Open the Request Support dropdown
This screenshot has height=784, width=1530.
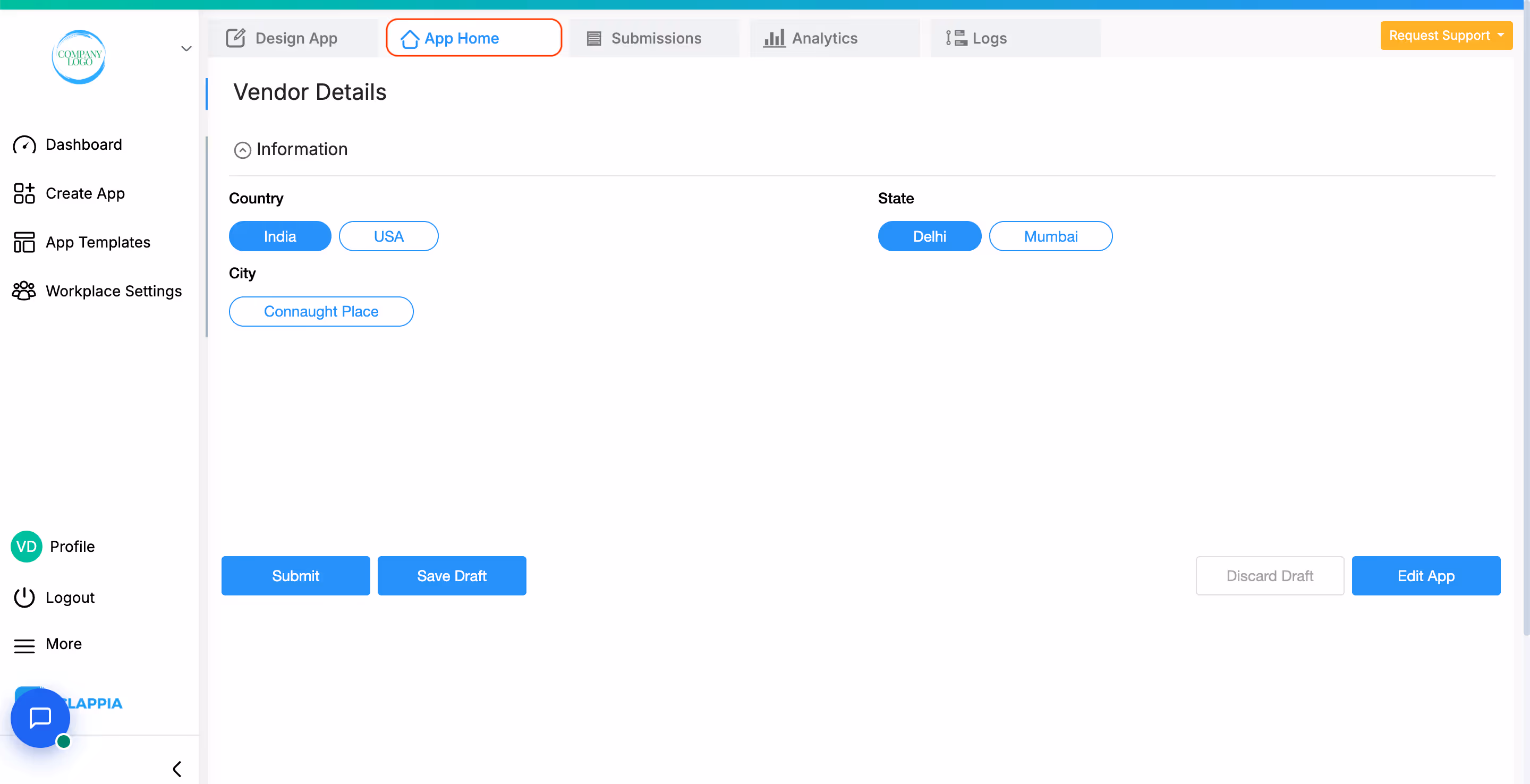(x=1446, y=36)
